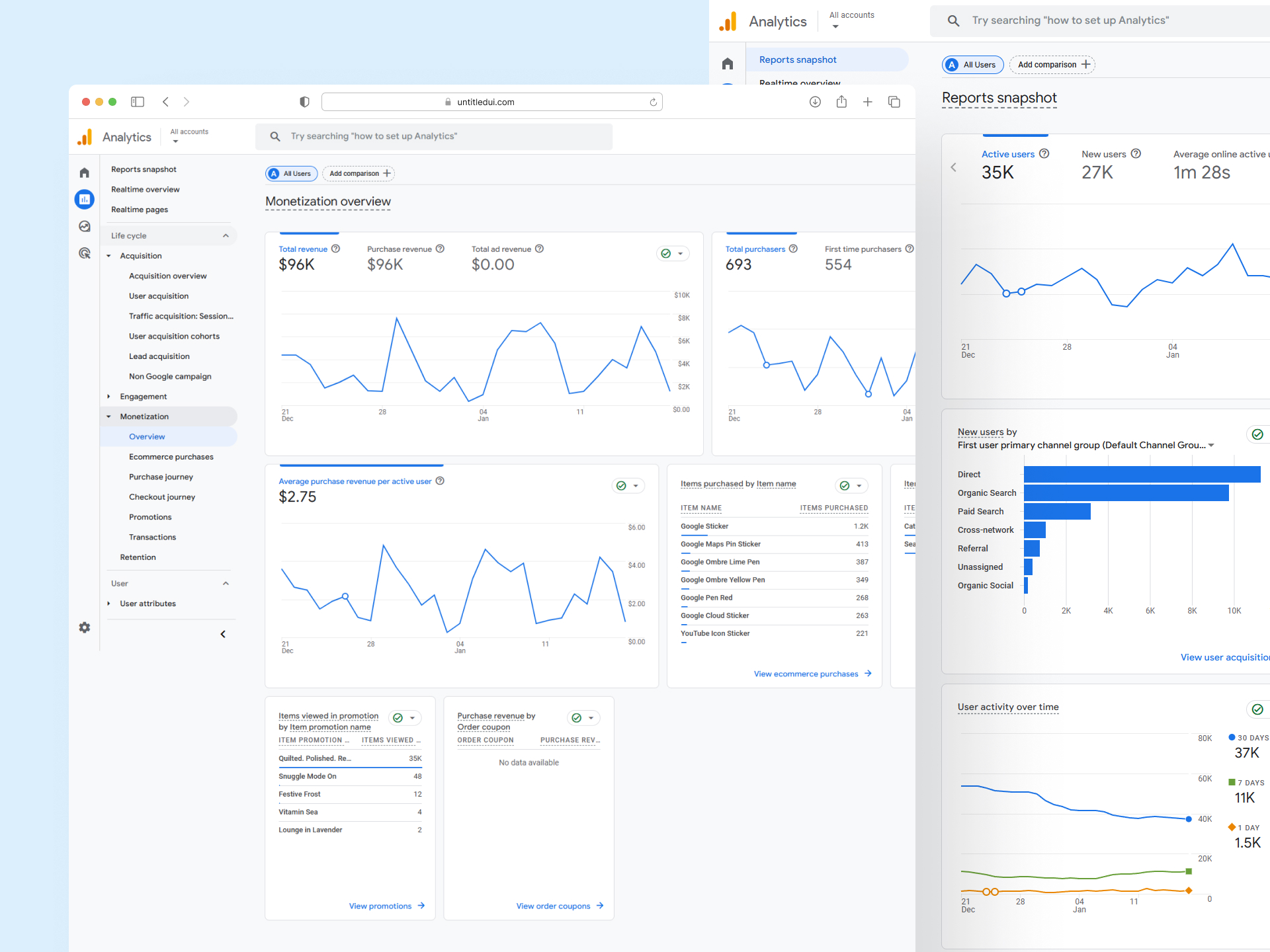Open the Advertising icon in sidebar rail
The height and width of the screenshot is (952, 1270).
click(85, 253)
